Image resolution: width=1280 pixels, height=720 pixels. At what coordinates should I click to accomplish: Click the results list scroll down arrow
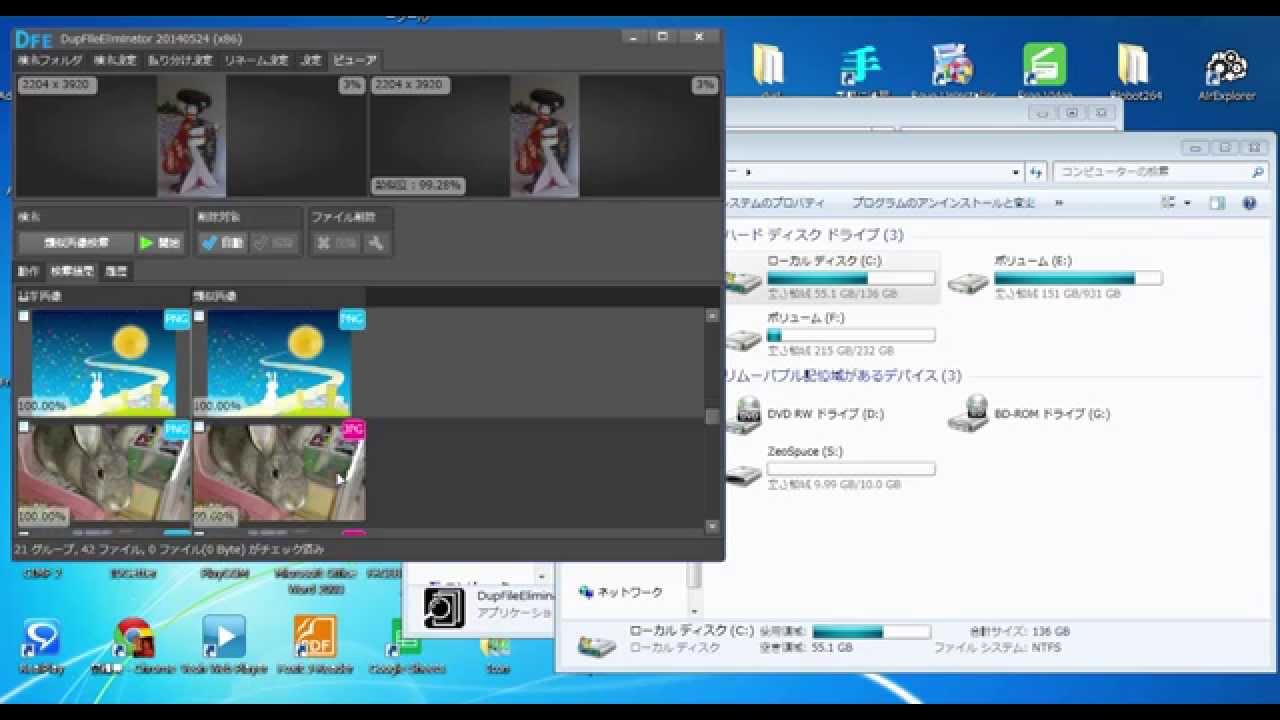tap(712, 526)
